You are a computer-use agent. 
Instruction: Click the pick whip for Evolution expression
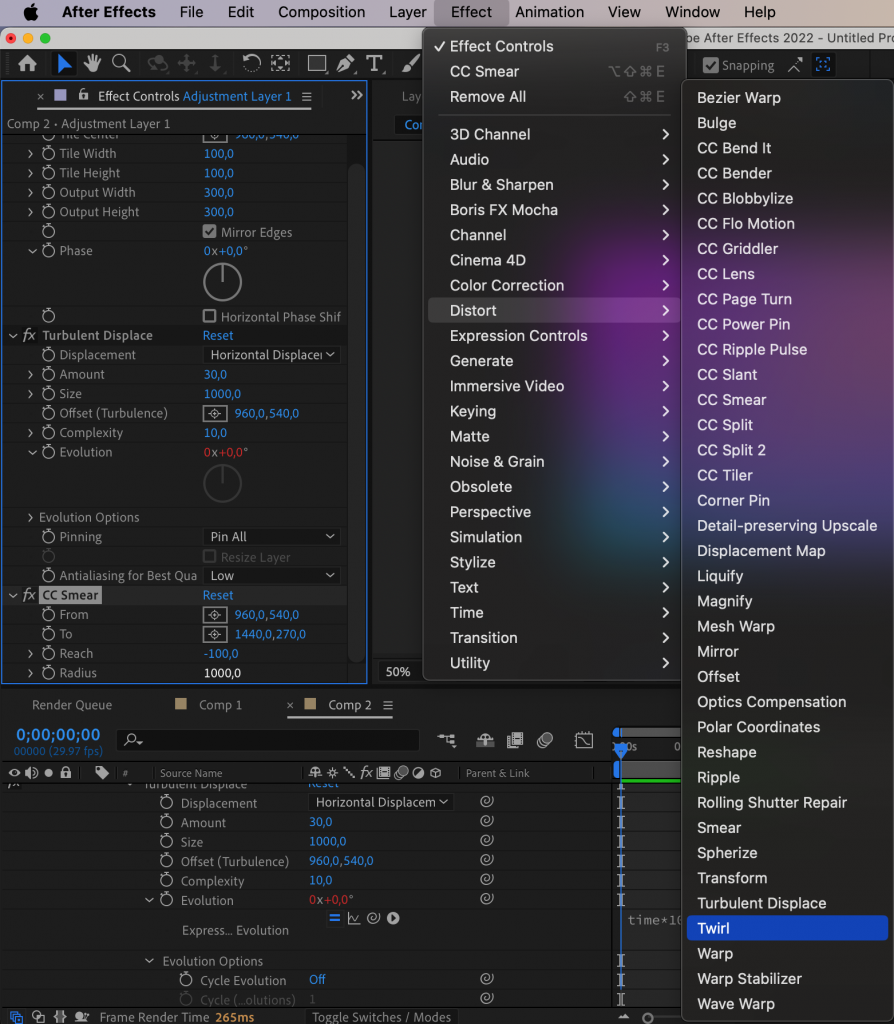pyautogui.click(x=373, y=918)
